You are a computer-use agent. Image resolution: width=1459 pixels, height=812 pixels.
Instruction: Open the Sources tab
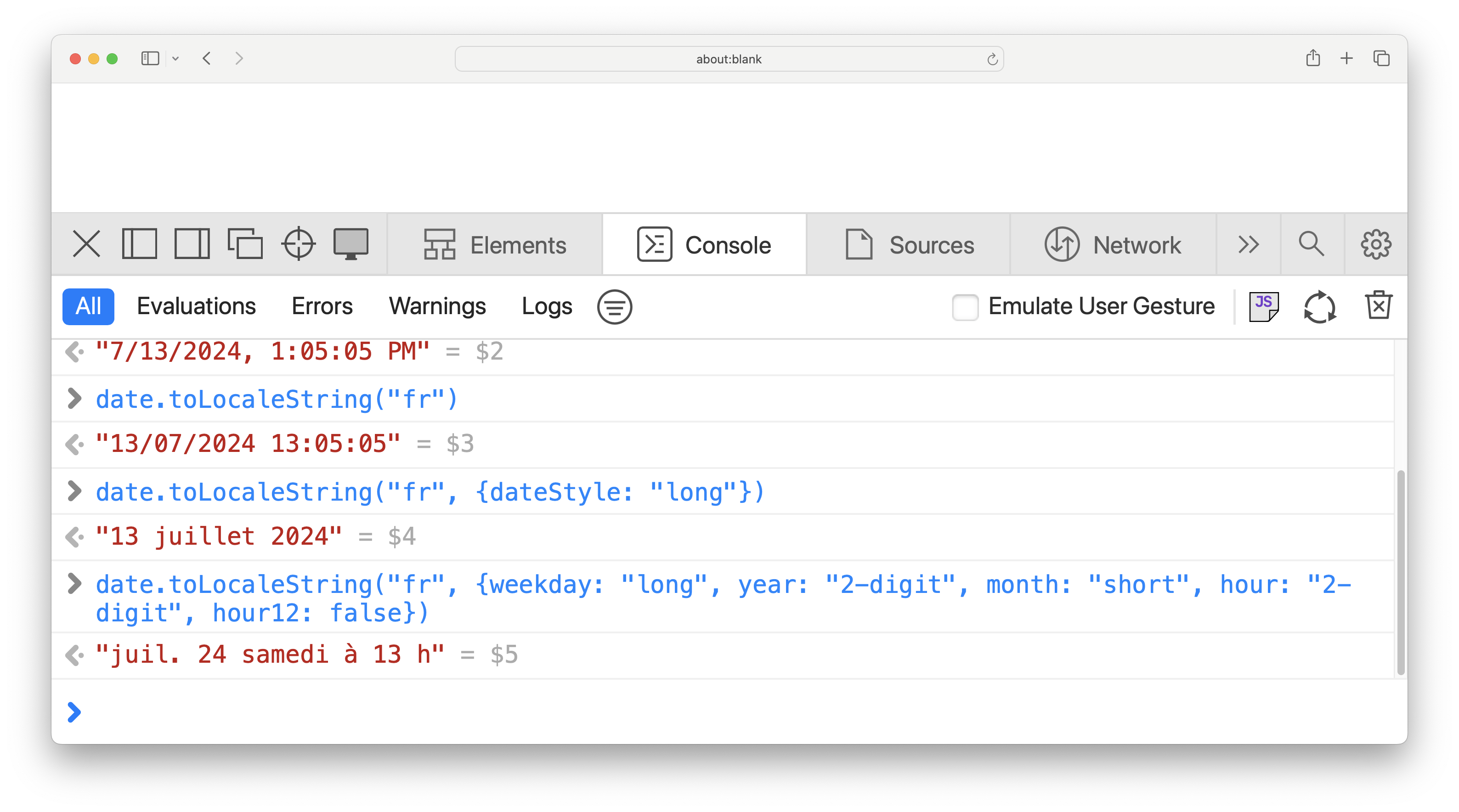pos(909,245)
